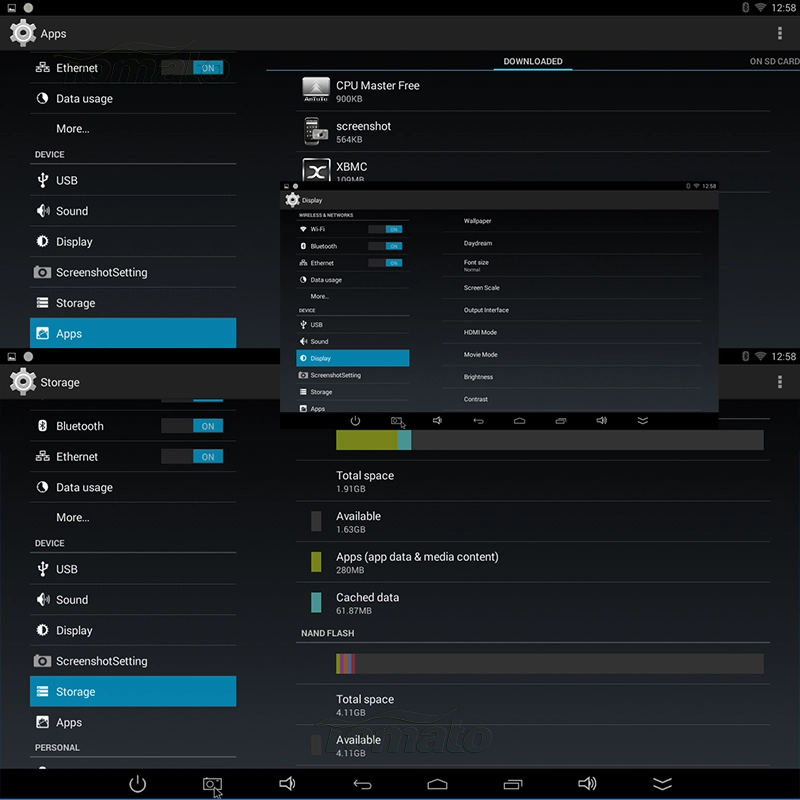
Task: Open the overflow menu on the Apps screen
Action: point(780,33)
